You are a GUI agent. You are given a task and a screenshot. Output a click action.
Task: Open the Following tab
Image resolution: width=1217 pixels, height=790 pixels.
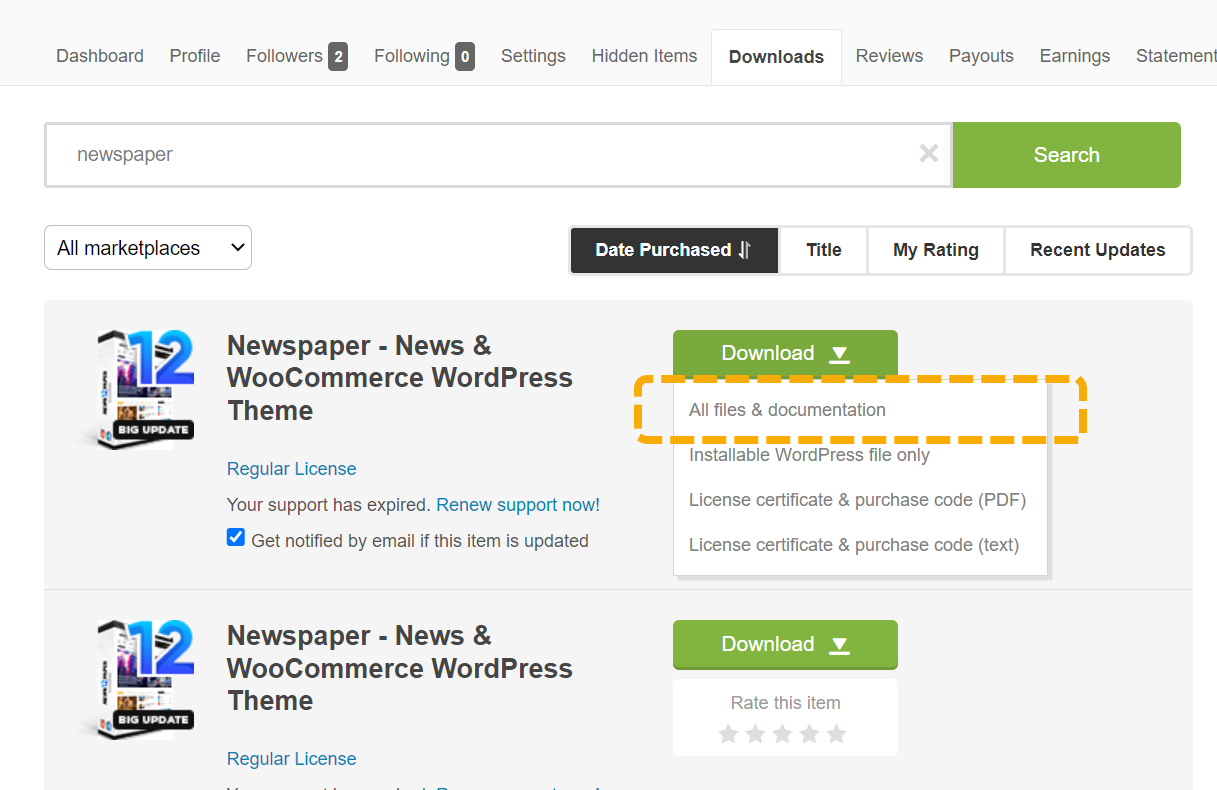(x=424, y=56)
